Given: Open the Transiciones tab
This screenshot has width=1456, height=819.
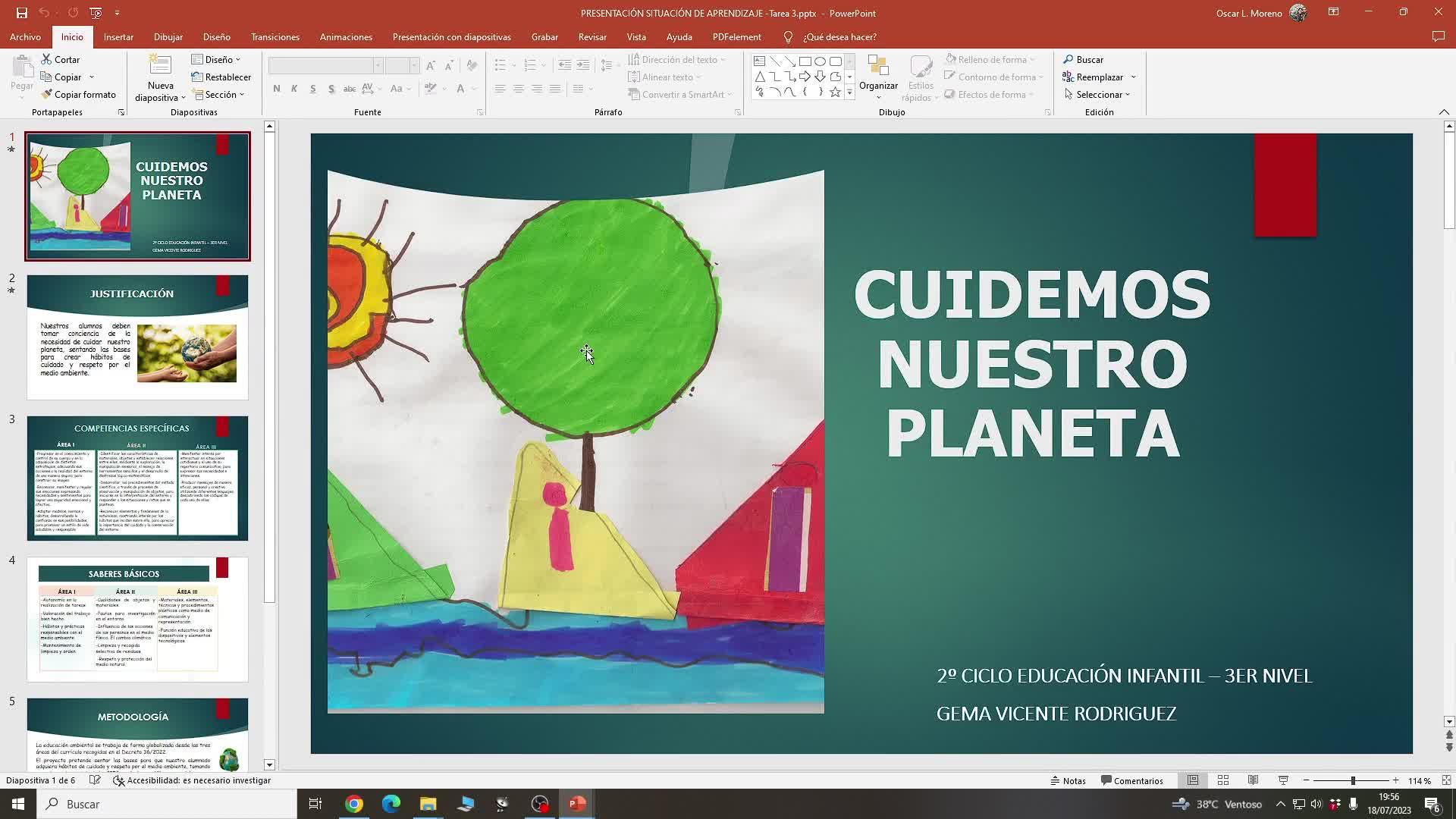Looking at the screenshot, I should tap(275, 37).
